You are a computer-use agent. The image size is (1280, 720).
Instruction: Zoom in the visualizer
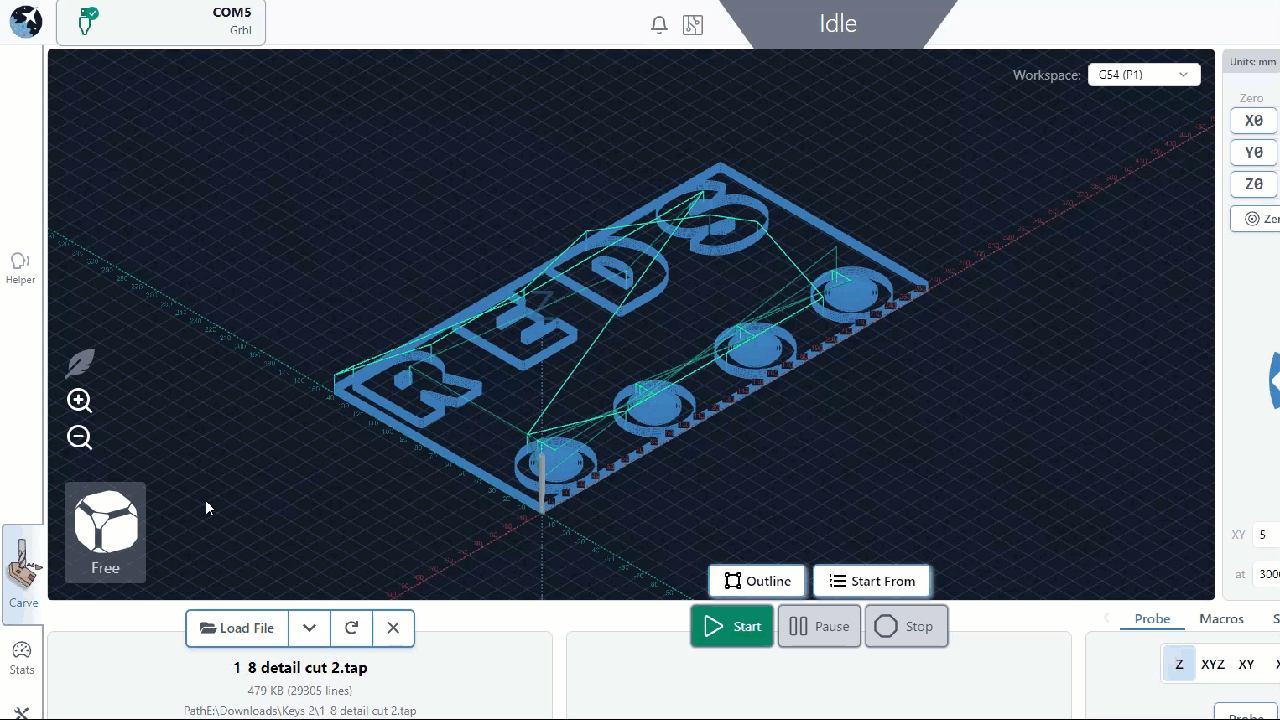(80, 401)
